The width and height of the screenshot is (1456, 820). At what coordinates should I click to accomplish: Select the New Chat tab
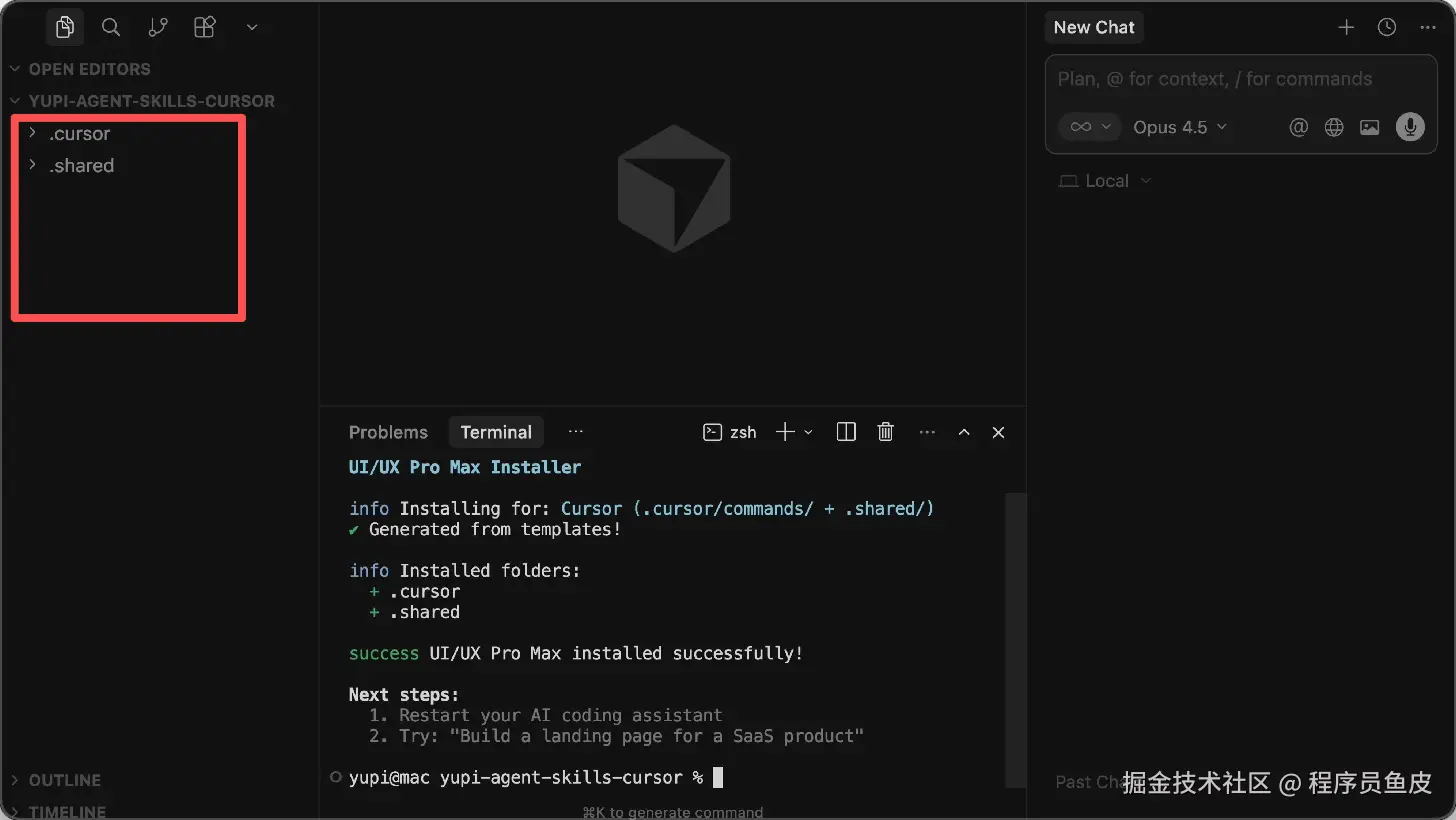(x=1094, y=28)
